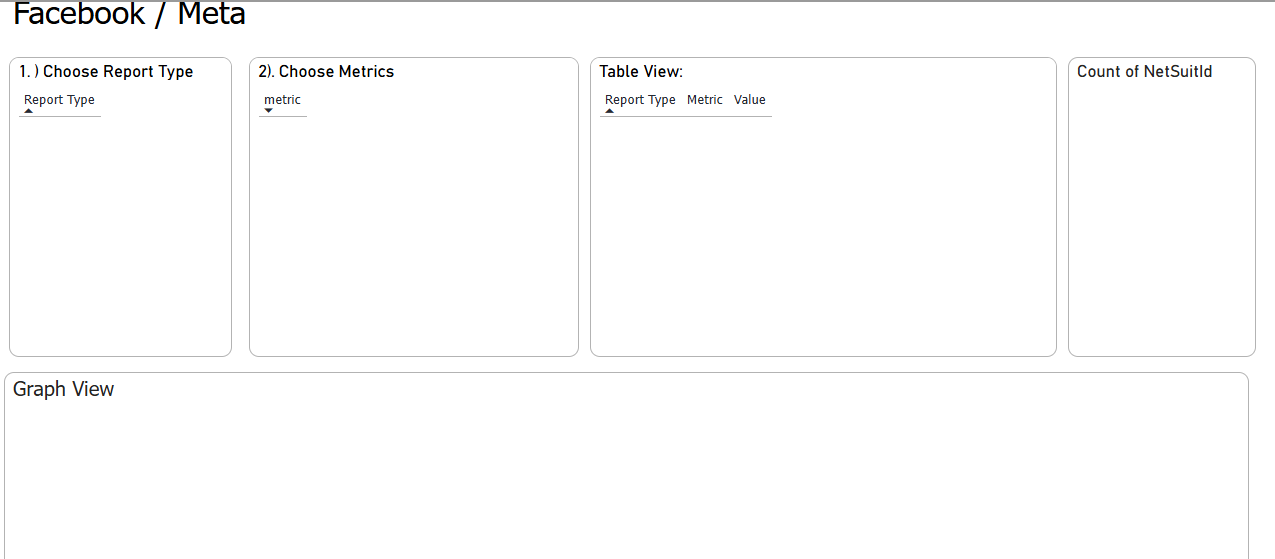Select the 'Table View:' title
1275x559 pixels.
coord(641,72)
